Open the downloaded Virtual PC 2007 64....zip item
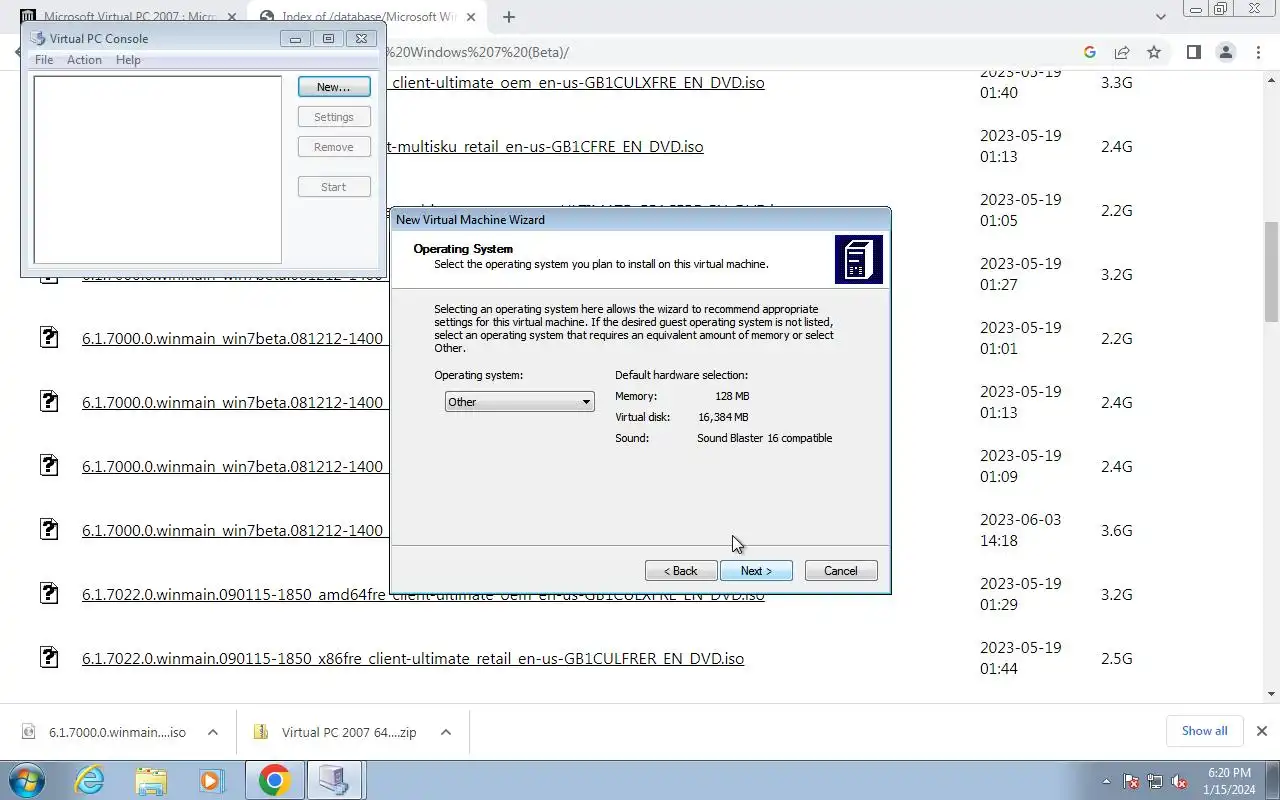Image resolution: width=1280 pixels, height=800 pixels. pos(336,732)
